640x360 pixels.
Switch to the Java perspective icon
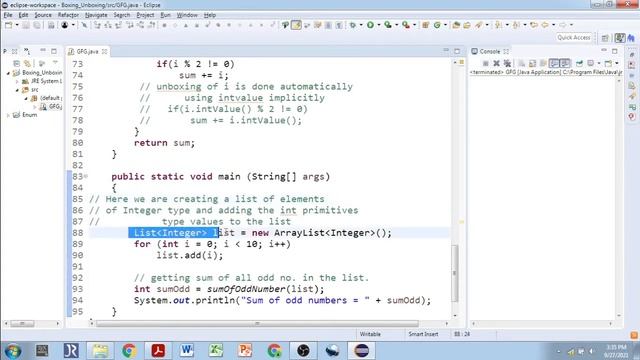(620, 38)
